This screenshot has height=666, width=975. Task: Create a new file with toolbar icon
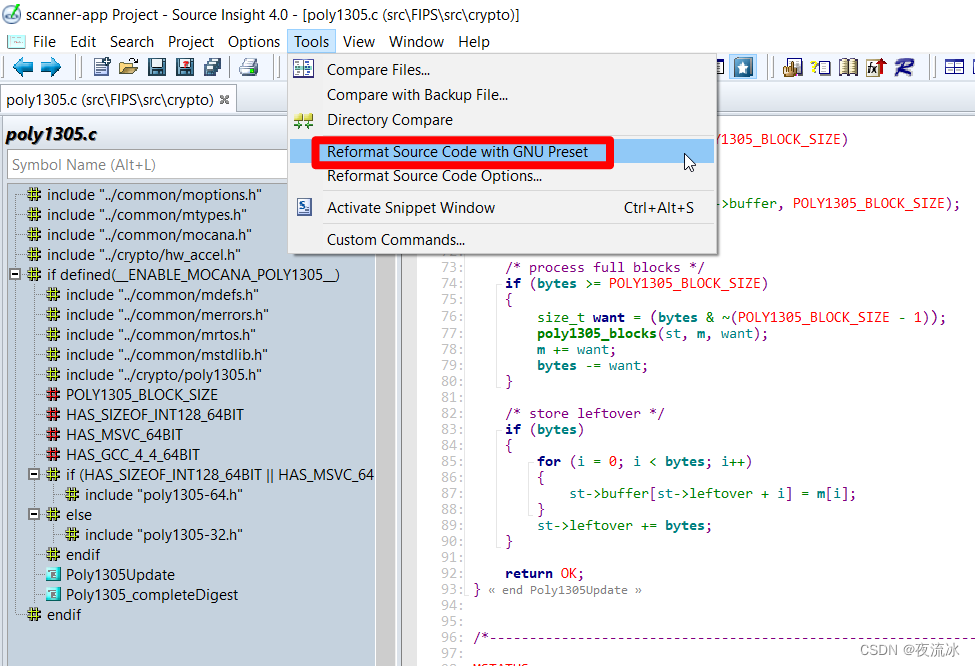click(x=101, y=67)
